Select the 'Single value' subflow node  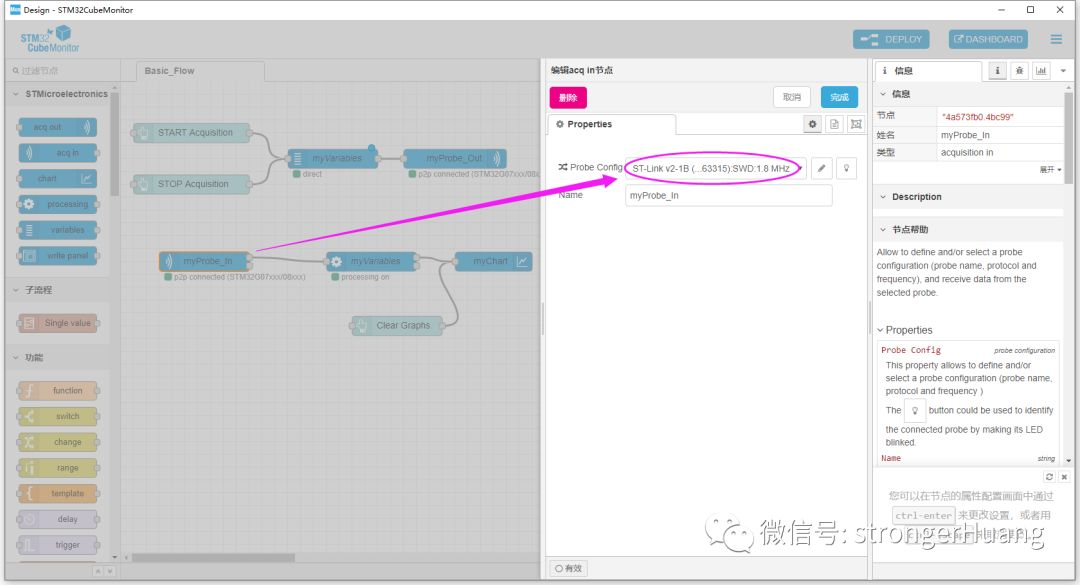point(58,323)
